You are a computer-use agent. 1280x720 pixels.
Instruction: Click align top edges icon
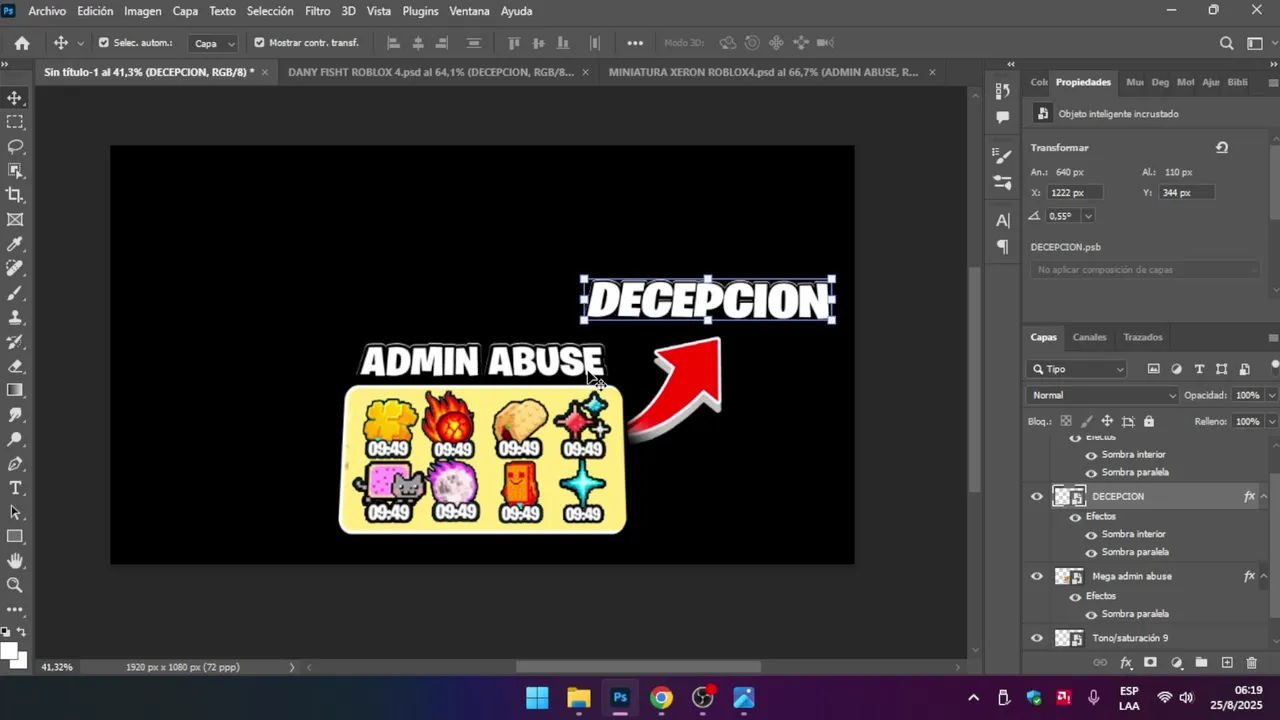coord(514,43)
